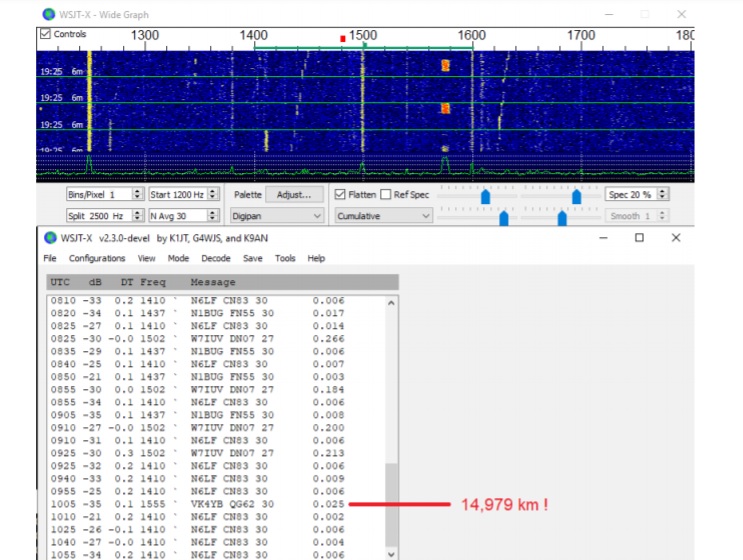
Task: Click the Start 1200 Hz spin box
Action: coord(183,194)
